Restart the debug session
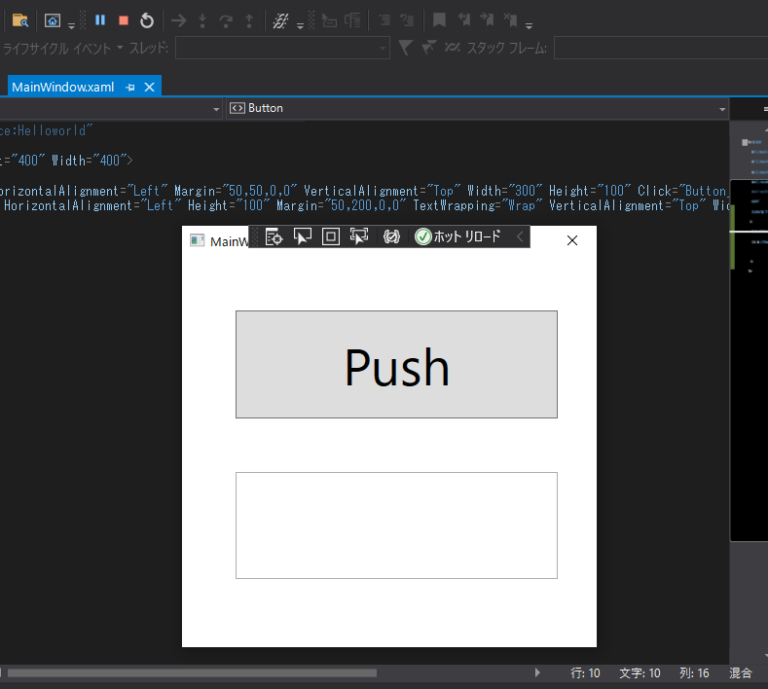This screenshot has width=768, height=689. tap(147, 20)
